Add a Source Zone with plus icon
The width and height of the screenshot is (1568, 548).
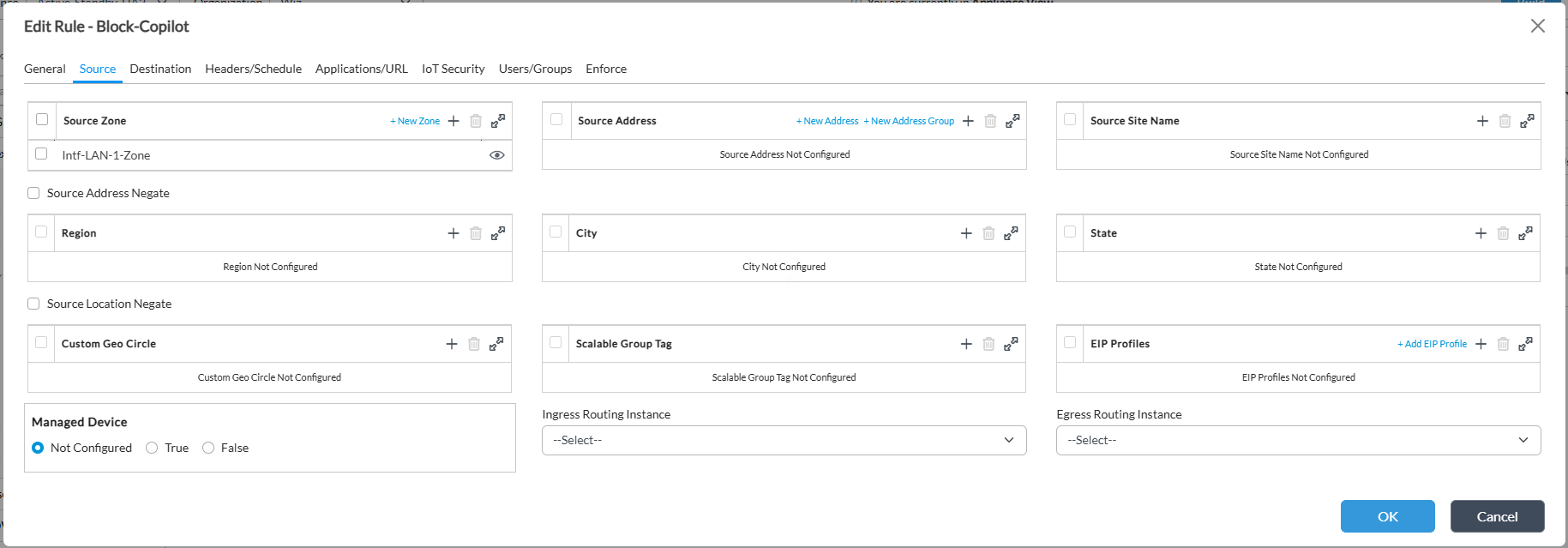454,121
